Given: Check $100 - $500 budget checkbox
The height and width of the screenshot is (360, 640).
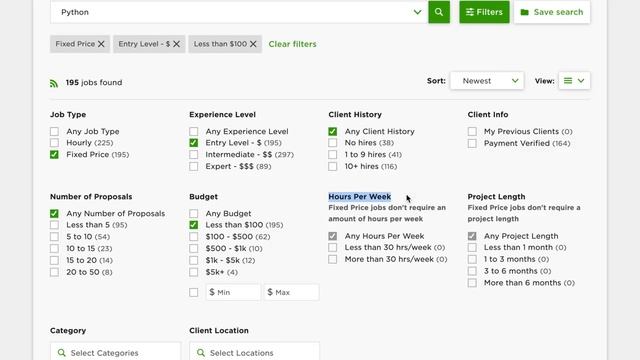Looking at the screenshot, I should coord(193,237).
